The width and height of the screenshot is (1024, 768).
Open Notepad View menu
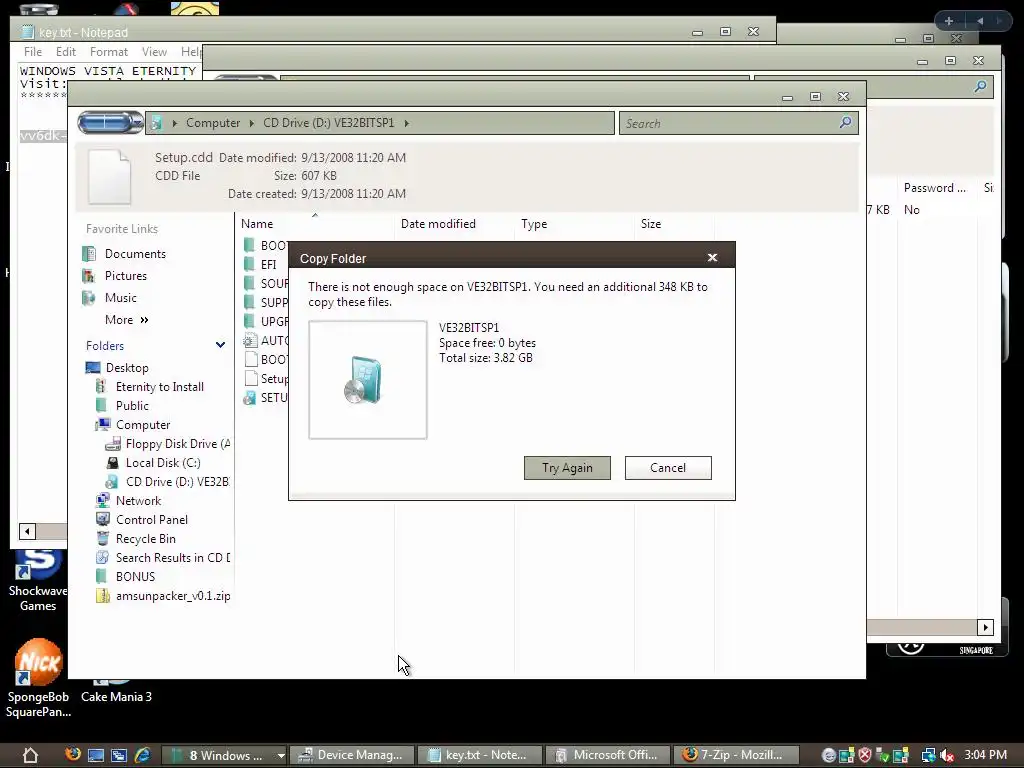pos(154,52)
